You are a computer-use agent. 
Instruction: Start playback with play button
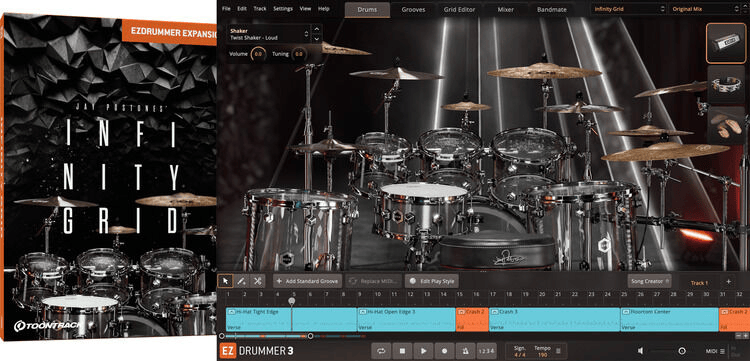(423, 350)
